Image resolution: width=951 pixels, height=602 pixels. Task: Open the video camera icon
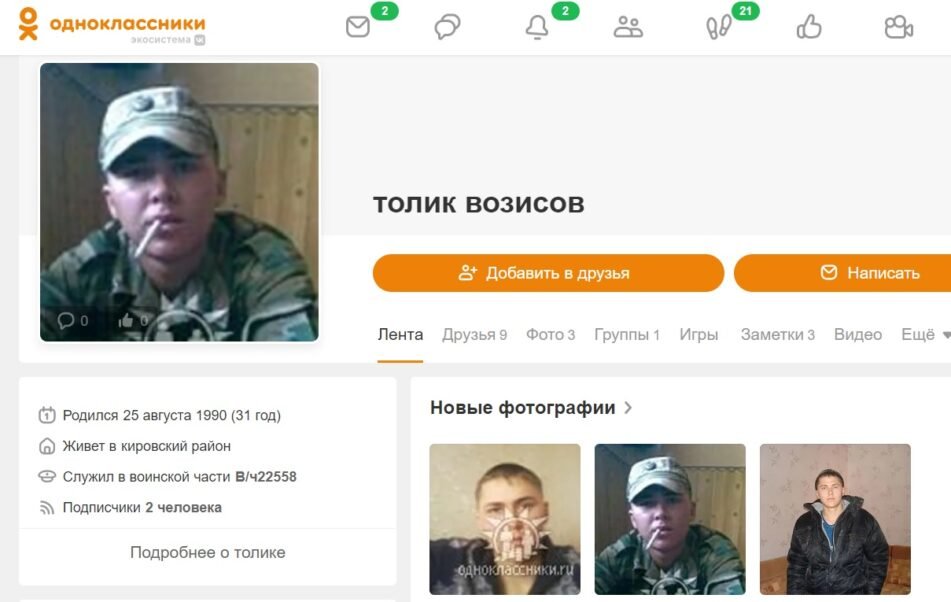point(898,27)
